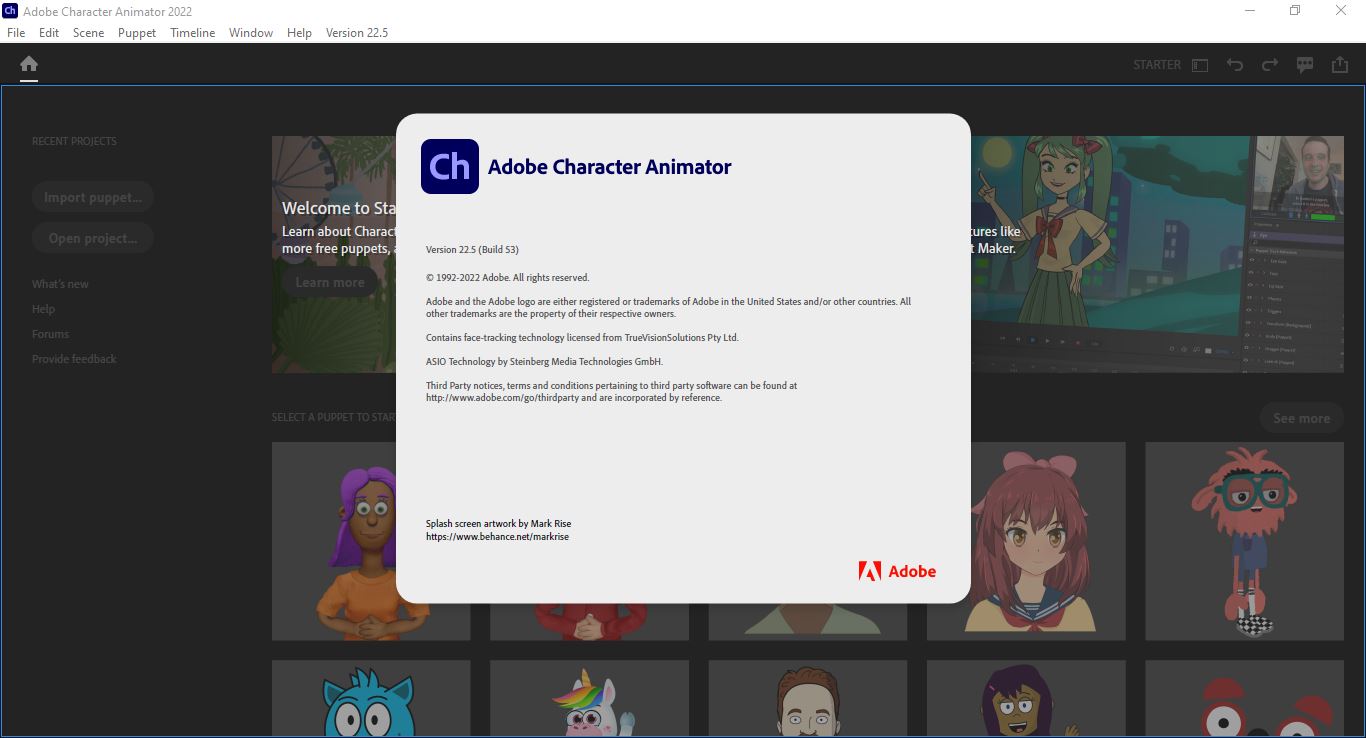Select the rainbow unicorn puppet
Viewport: 1366px width, 738px height.
pos(589,698)
